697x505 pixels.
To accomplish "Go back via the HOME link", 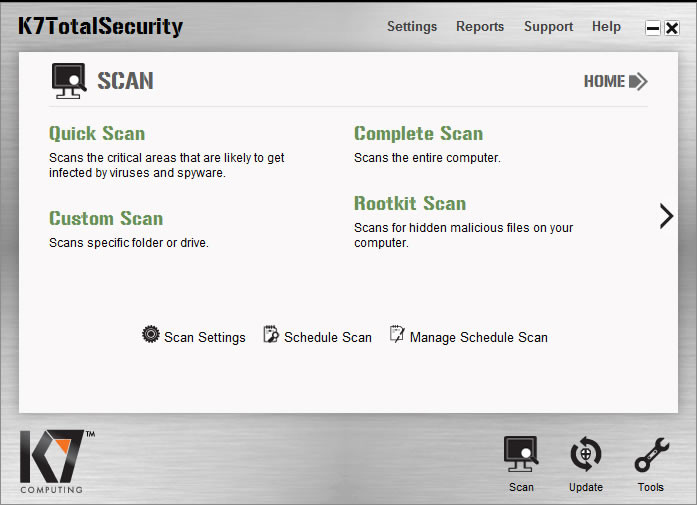I will point(604,81).
